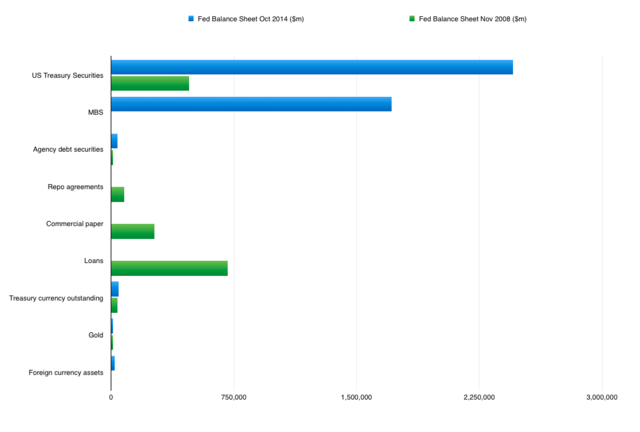The image size is (640, 432).
Task: Click the 'Commercial paper' category label
Action: coord(74,223)
